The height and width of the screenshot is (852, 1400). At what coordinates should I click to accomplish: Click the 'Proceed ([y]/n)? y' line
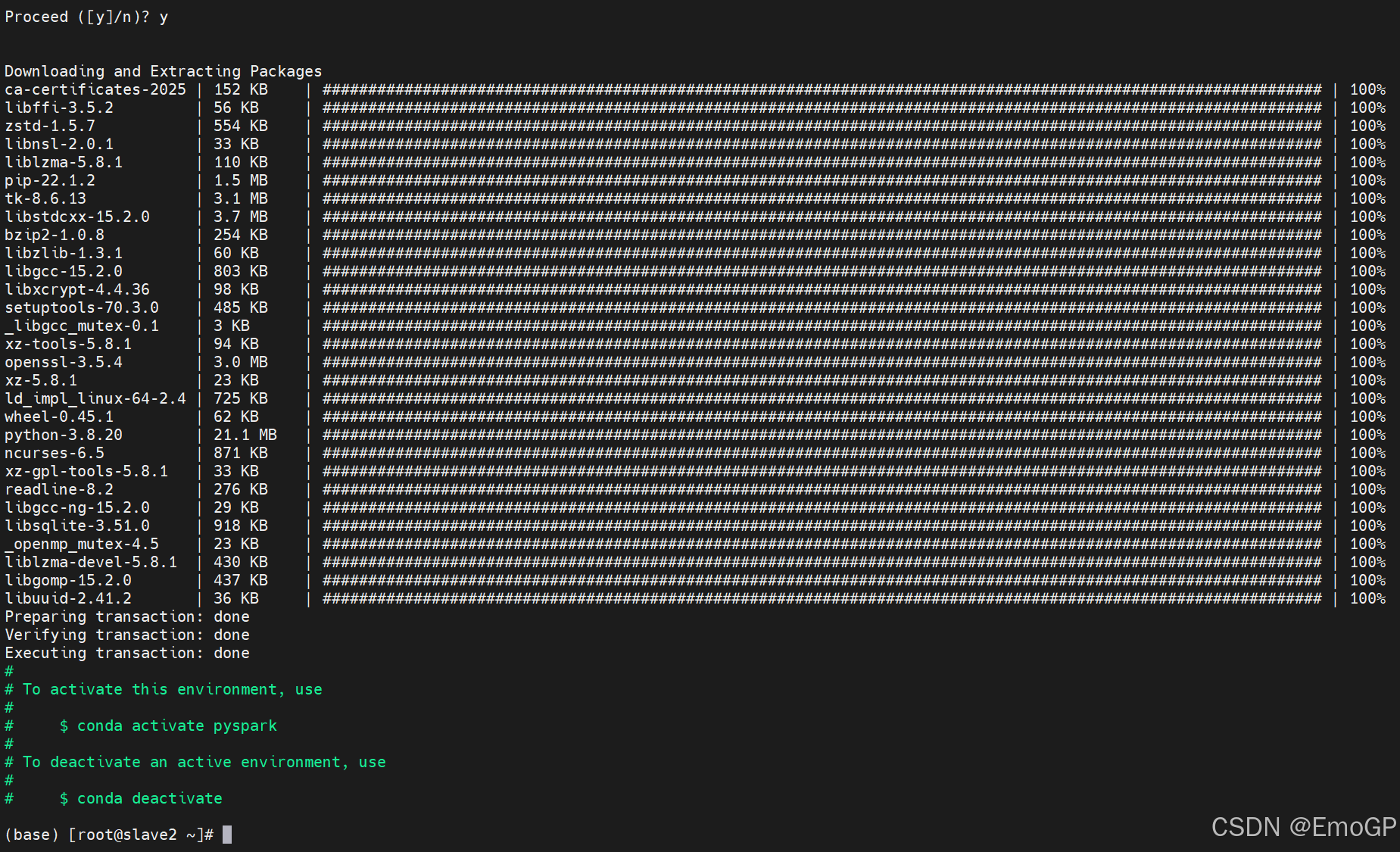pyautogui.click(x=86, y=17)
